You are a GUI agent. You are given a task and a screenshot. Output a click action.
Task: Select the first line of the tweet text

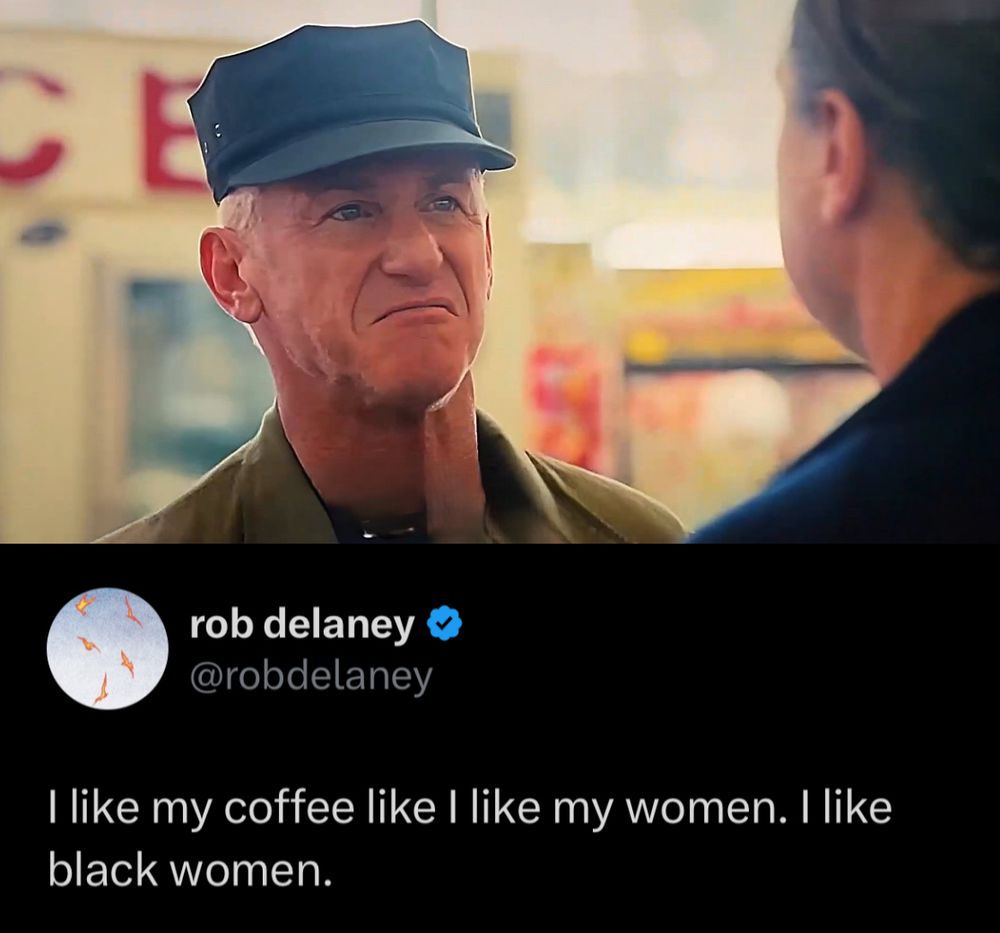470,809
